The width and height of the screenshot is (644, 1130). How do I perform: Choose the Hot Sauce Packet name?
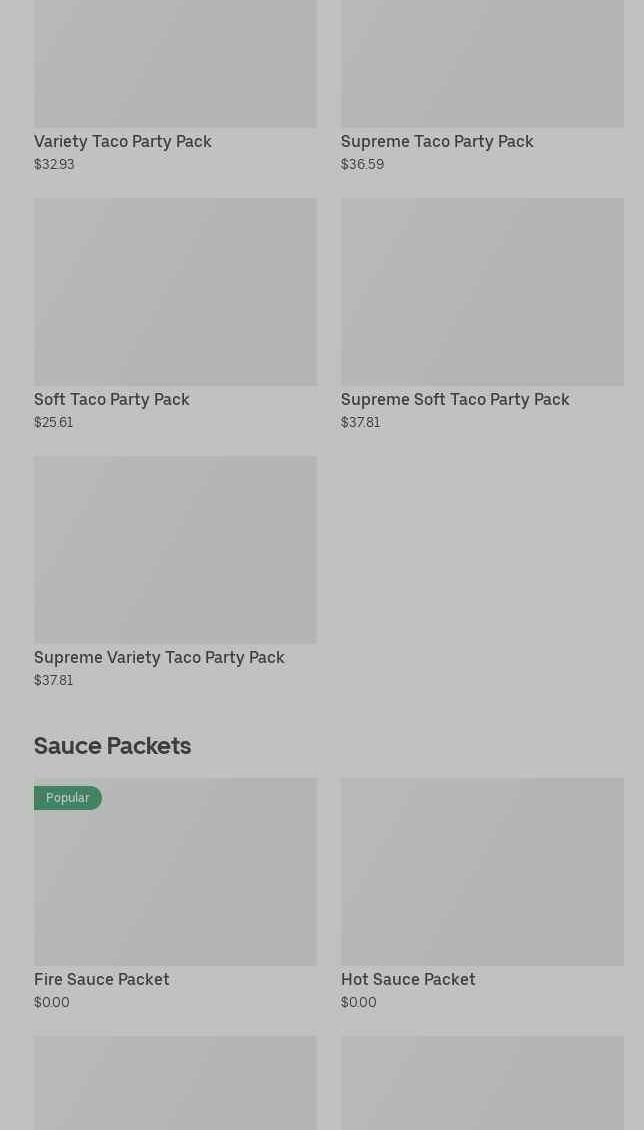[x=408, y=980]
